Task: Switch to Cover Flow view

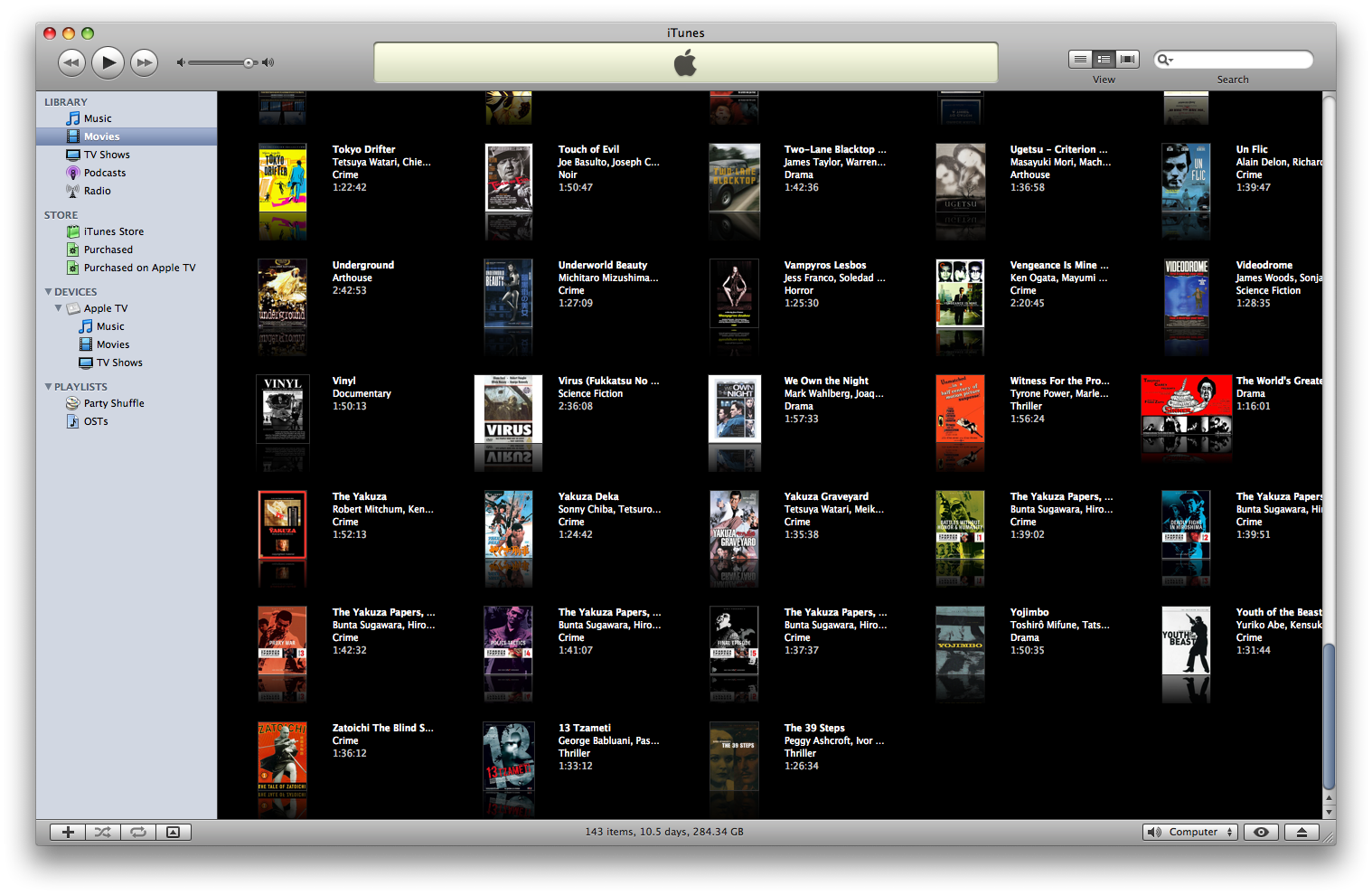Action: 1127,59
